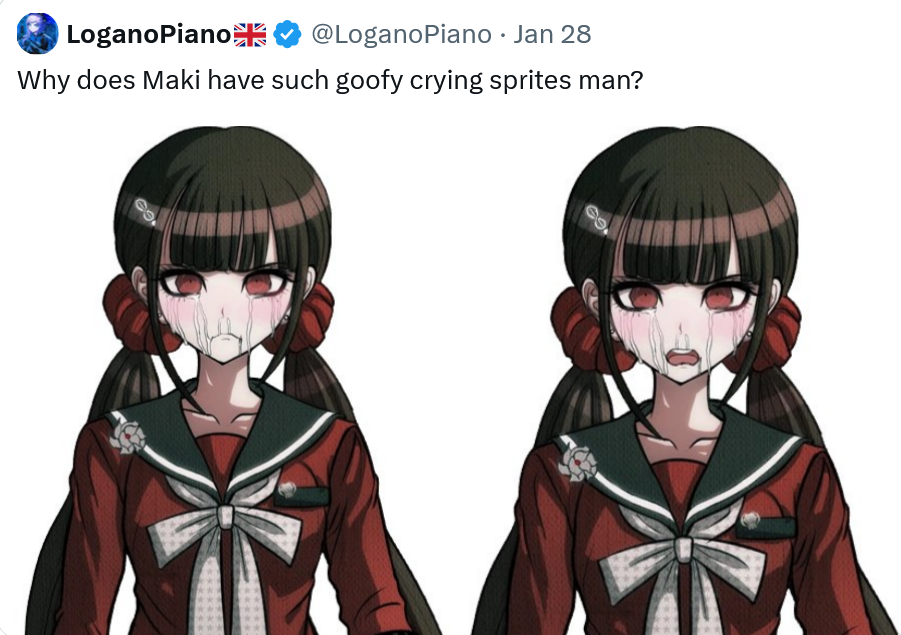901x635 pixels.
Task: Click the hair clip on left sprite
Action: (145, 210)
